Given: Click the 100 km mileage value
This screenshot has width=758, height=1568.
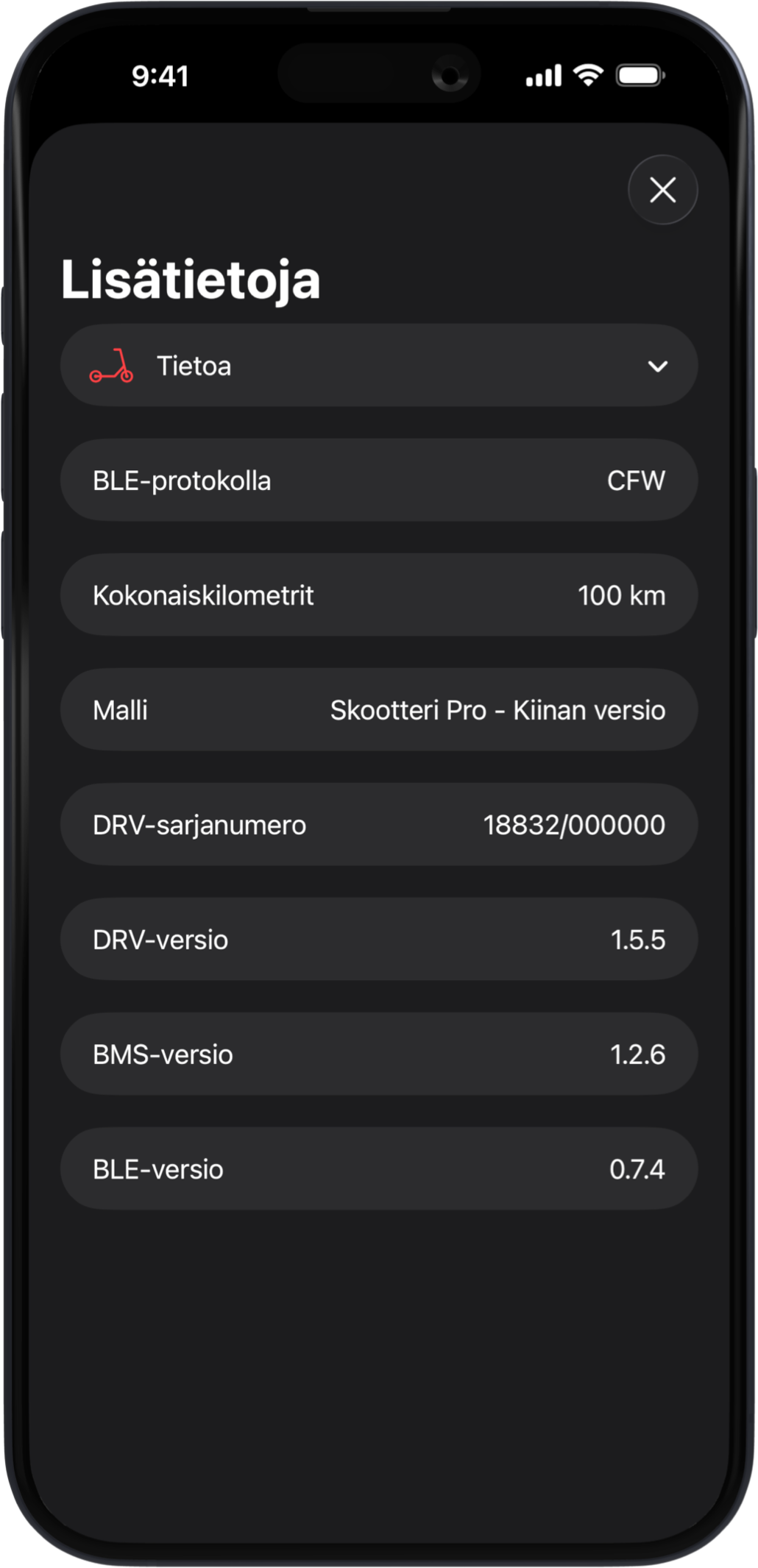Looking at the screenshot, I should [621, 596].
